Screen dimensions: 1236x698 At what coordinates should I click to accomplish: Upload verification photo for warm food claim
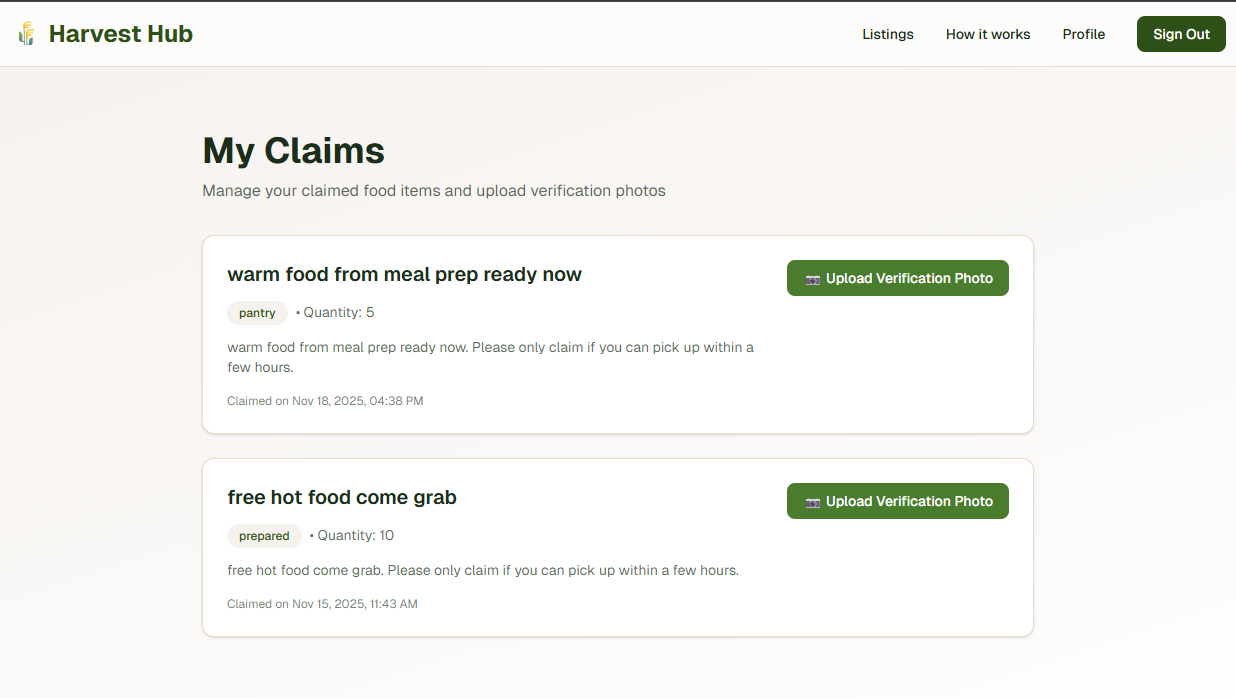coord(897,278)
